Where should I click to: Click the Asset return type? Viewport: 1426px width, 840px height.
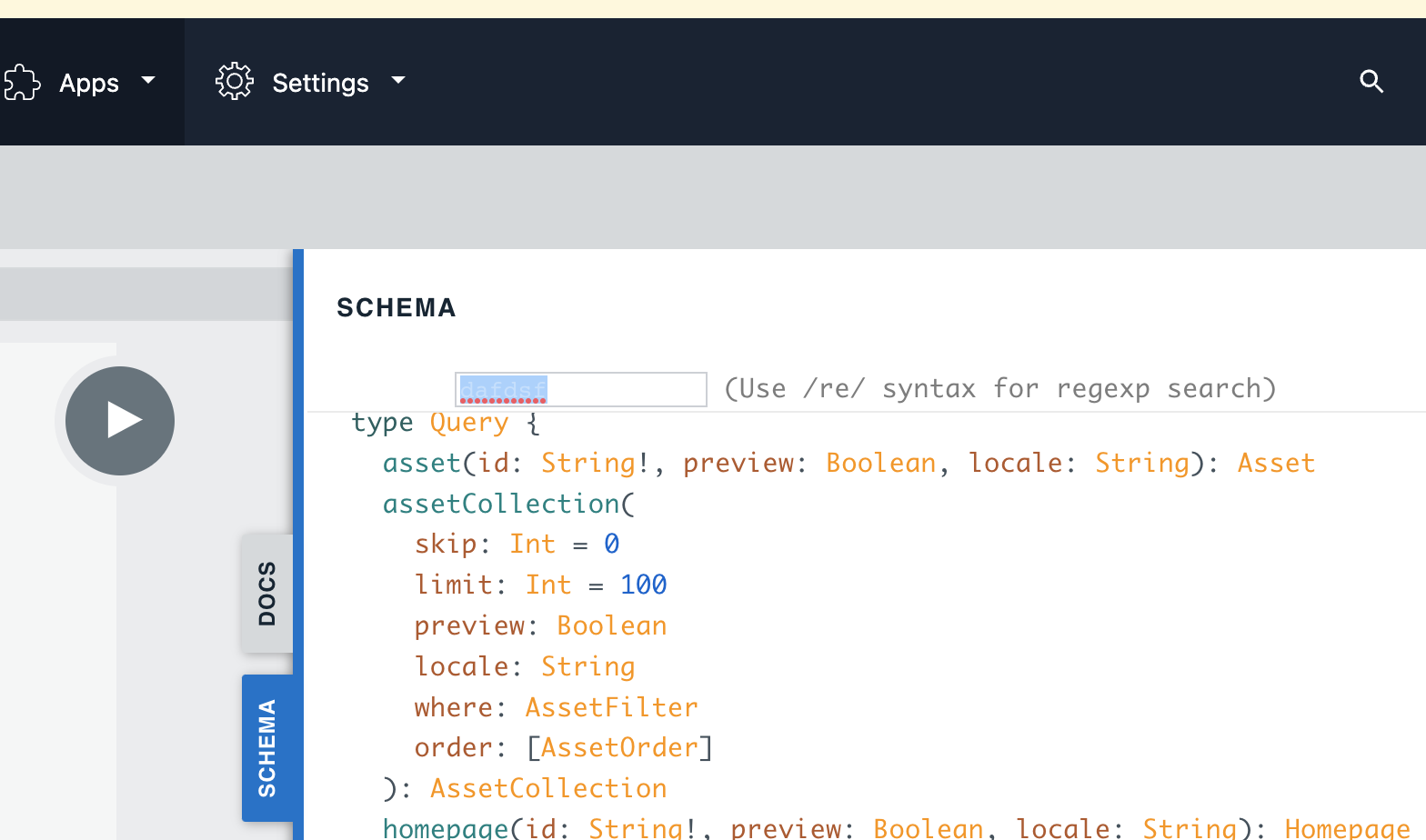point(1276,464)
